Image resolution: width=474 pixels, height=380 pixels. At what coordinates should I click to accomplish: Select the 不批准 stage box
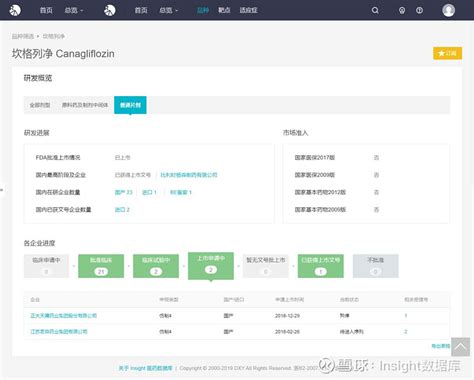[376, 266]
